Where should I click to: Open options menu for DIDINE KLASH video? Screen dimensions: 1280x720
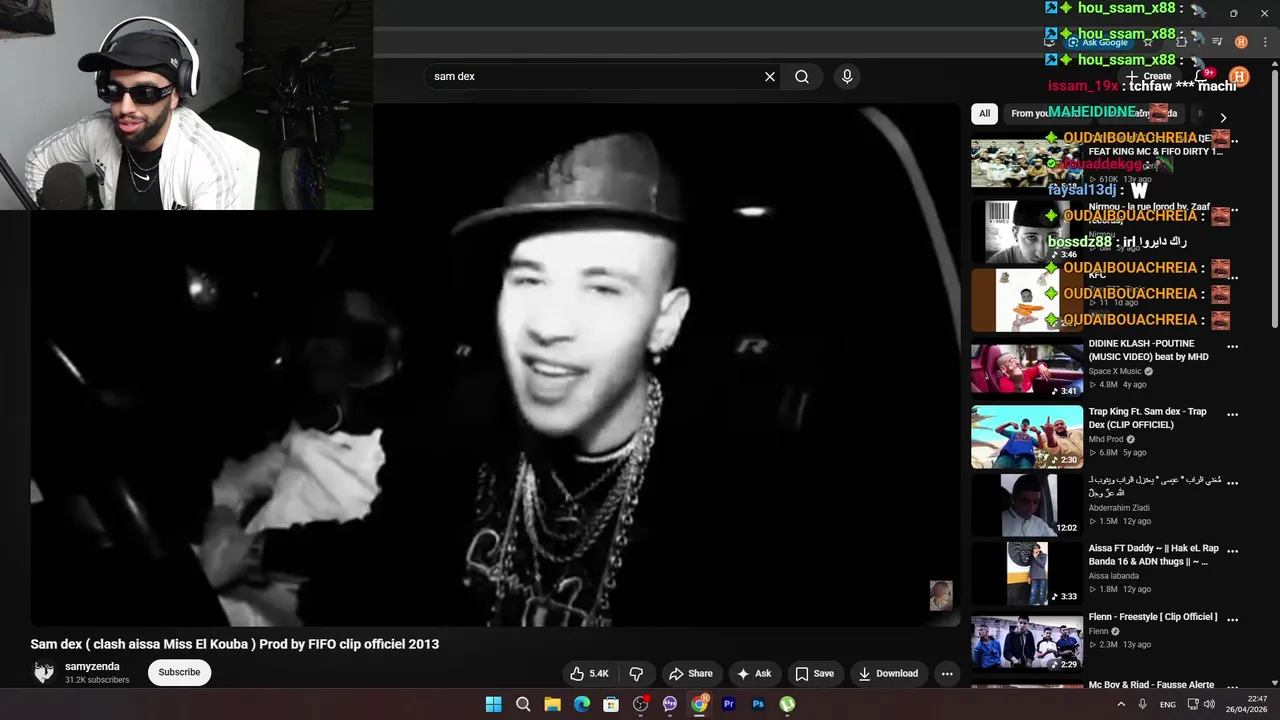[x=1232, y=347]
